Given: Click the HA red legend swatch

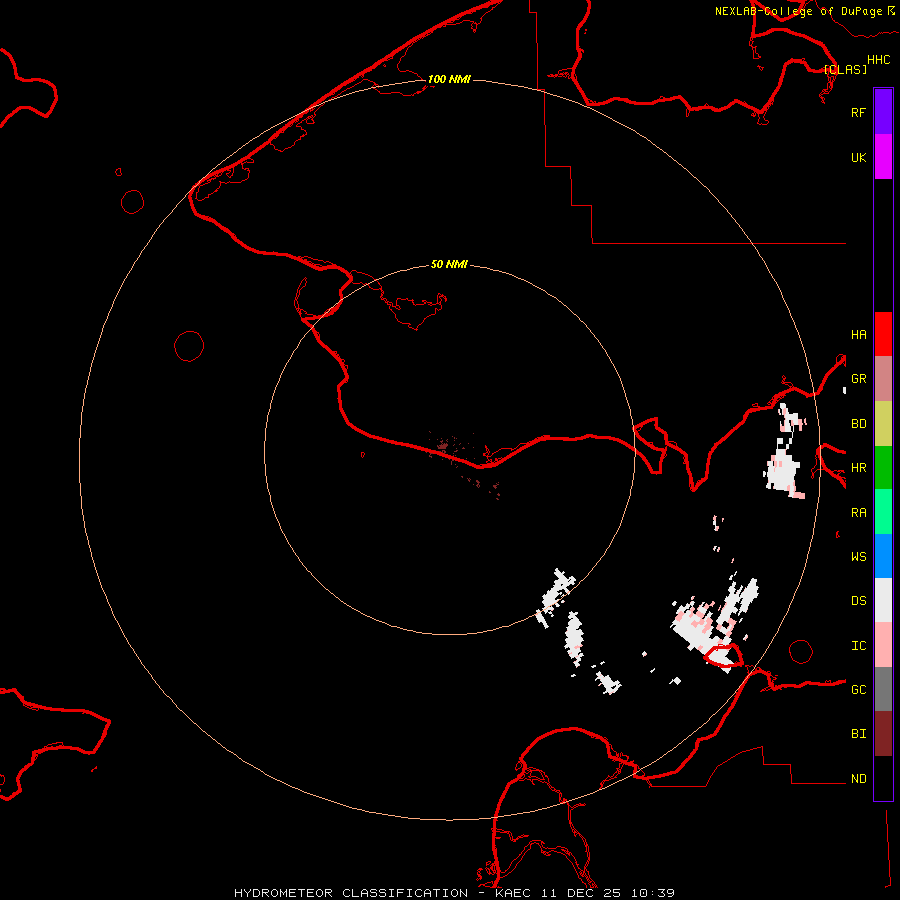Looking at the screenshot, I should tap(883, 334).
